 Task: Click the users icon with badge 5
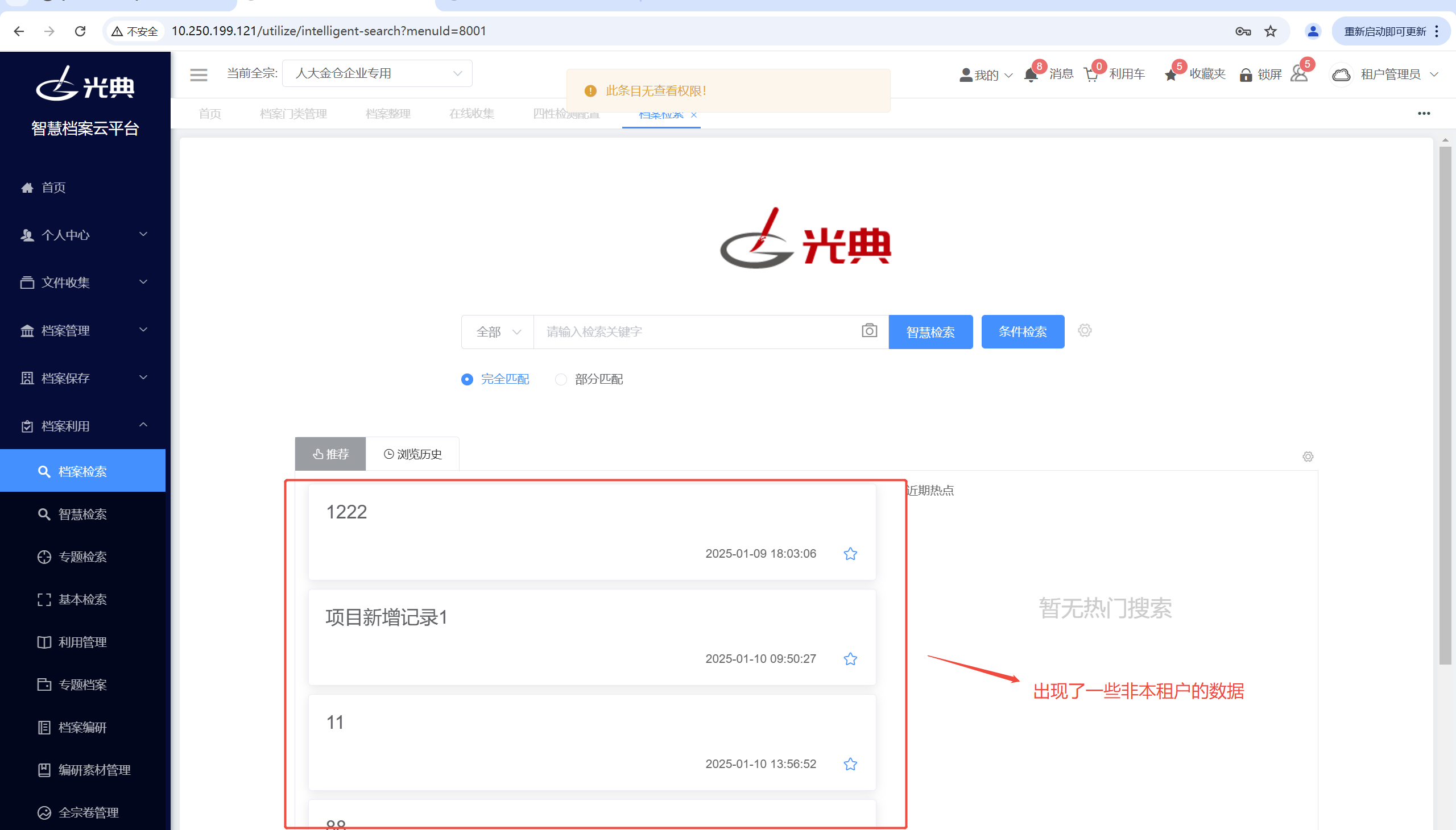click(x=1300, y=73)
